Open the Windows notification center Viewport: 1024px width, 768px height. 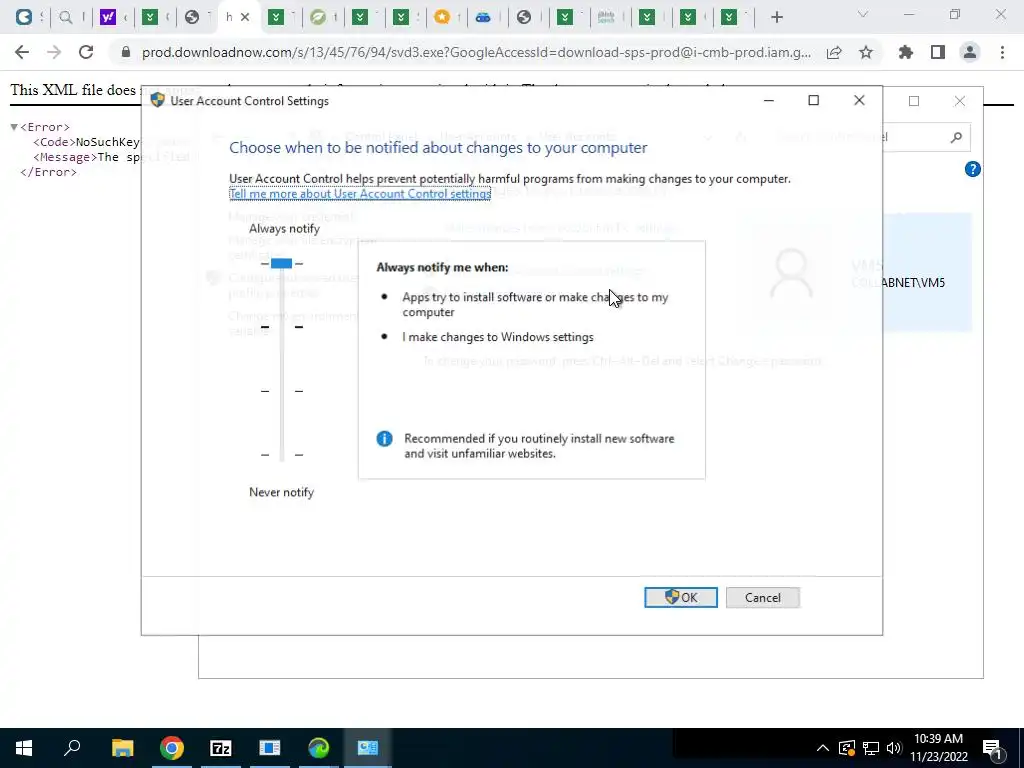point(992,748)
